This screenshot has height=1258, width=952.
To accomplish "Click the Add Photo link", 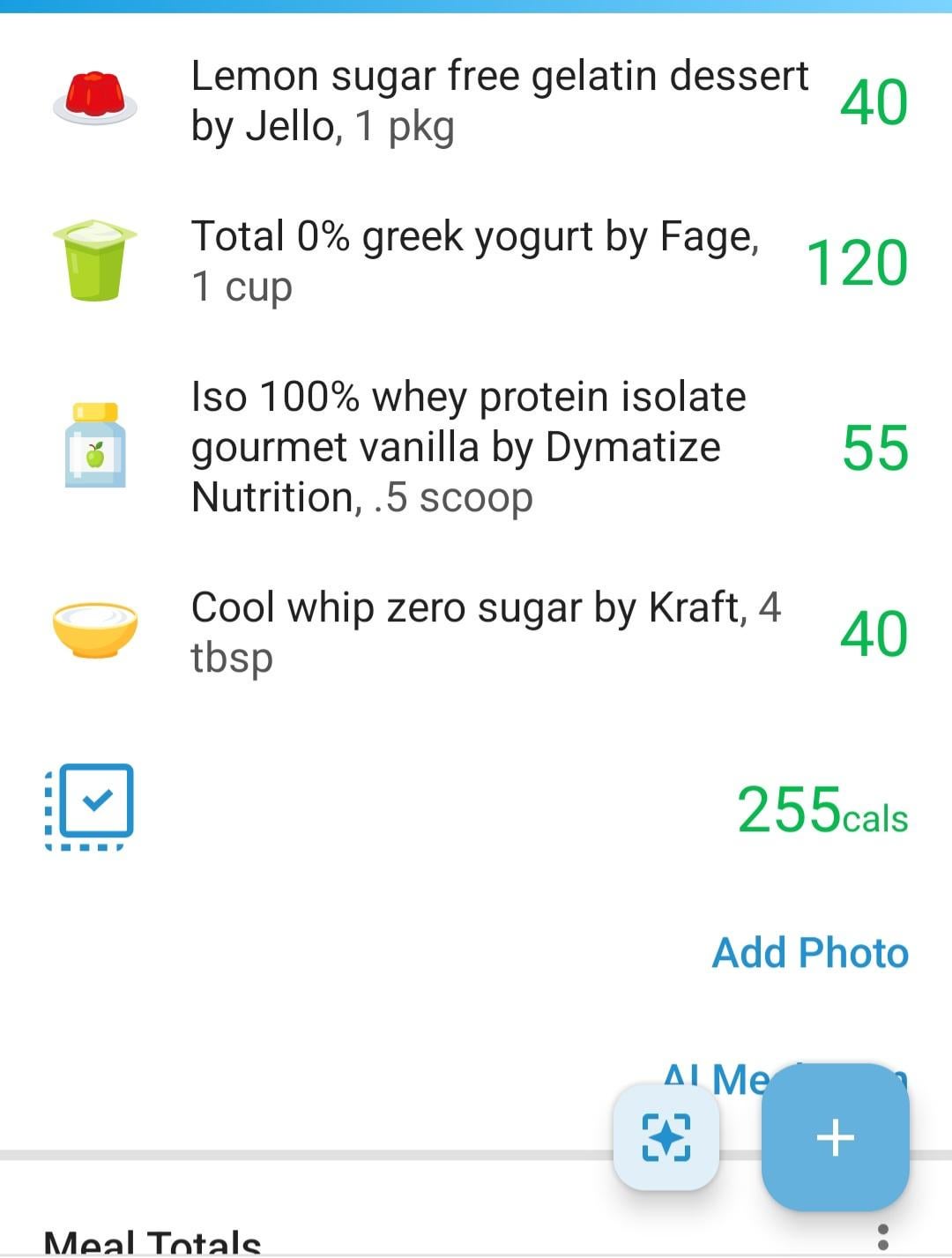I will click(810, 952).
